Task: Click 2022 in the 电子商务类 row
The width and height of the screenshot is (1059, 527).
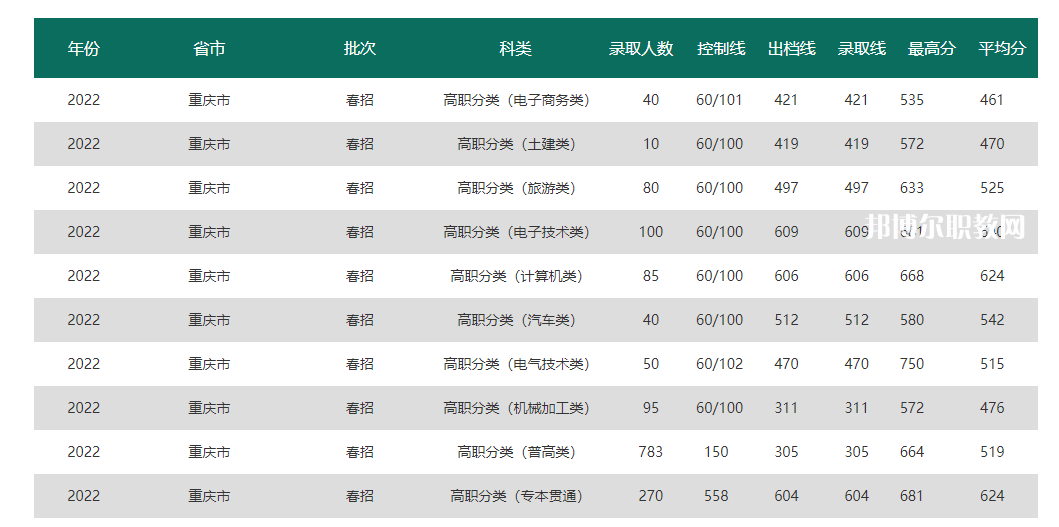Action: [84, 100]
